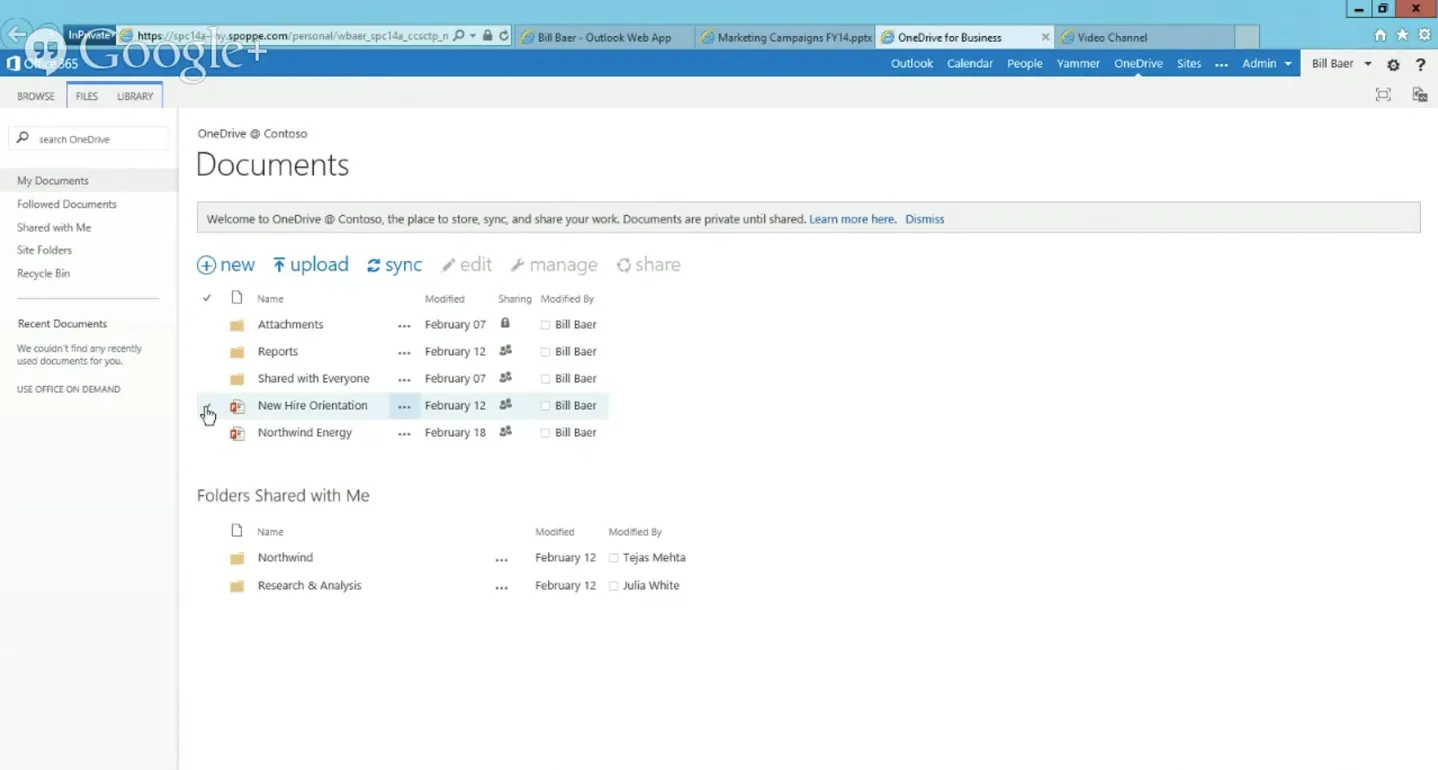This screenshot has width=1438, height=770.
Task: Toggle the select-all checkmark in header
Action: [x=207, y=298]
